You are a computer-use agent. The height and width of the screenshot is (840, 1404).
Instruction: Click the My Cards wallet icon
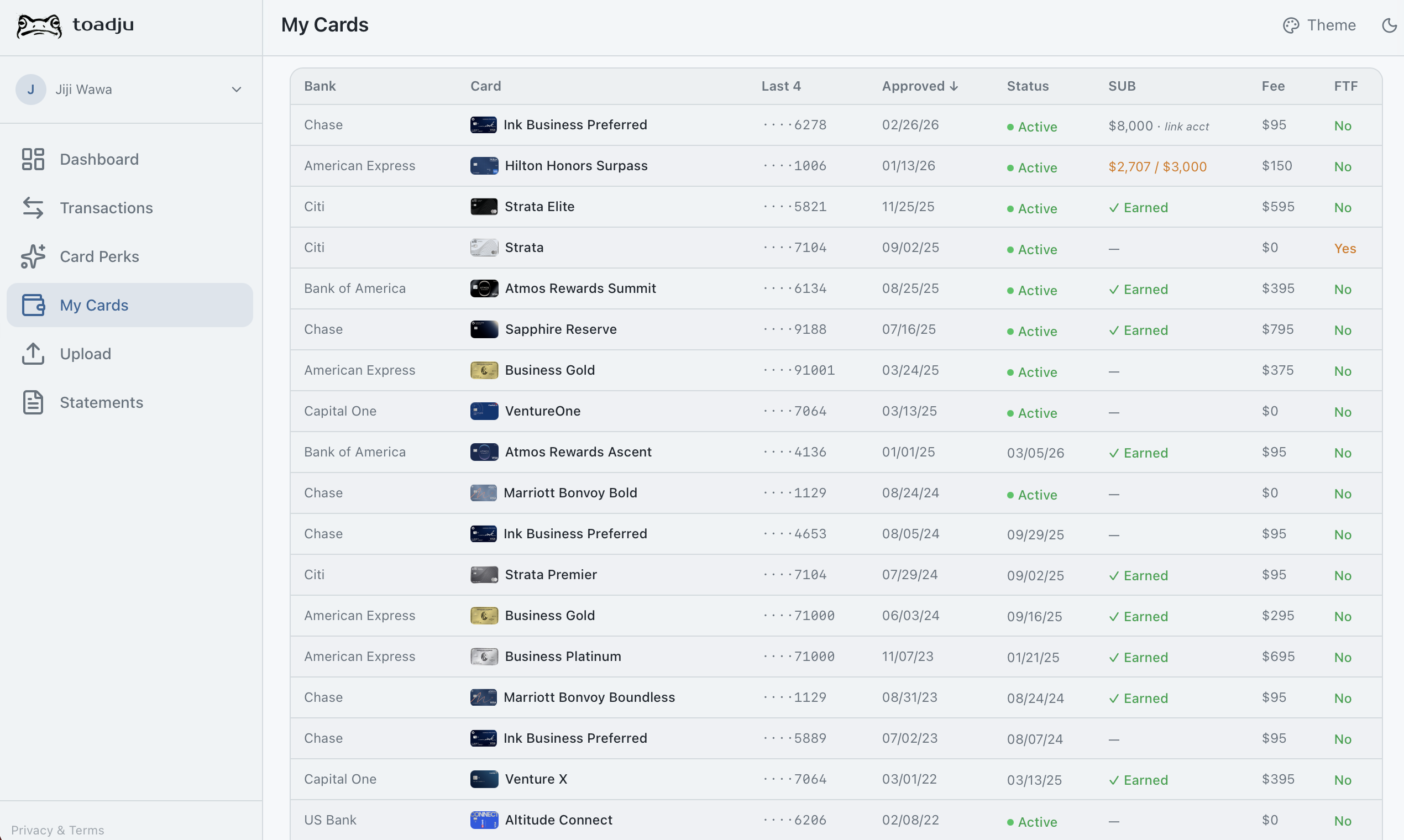33,305
